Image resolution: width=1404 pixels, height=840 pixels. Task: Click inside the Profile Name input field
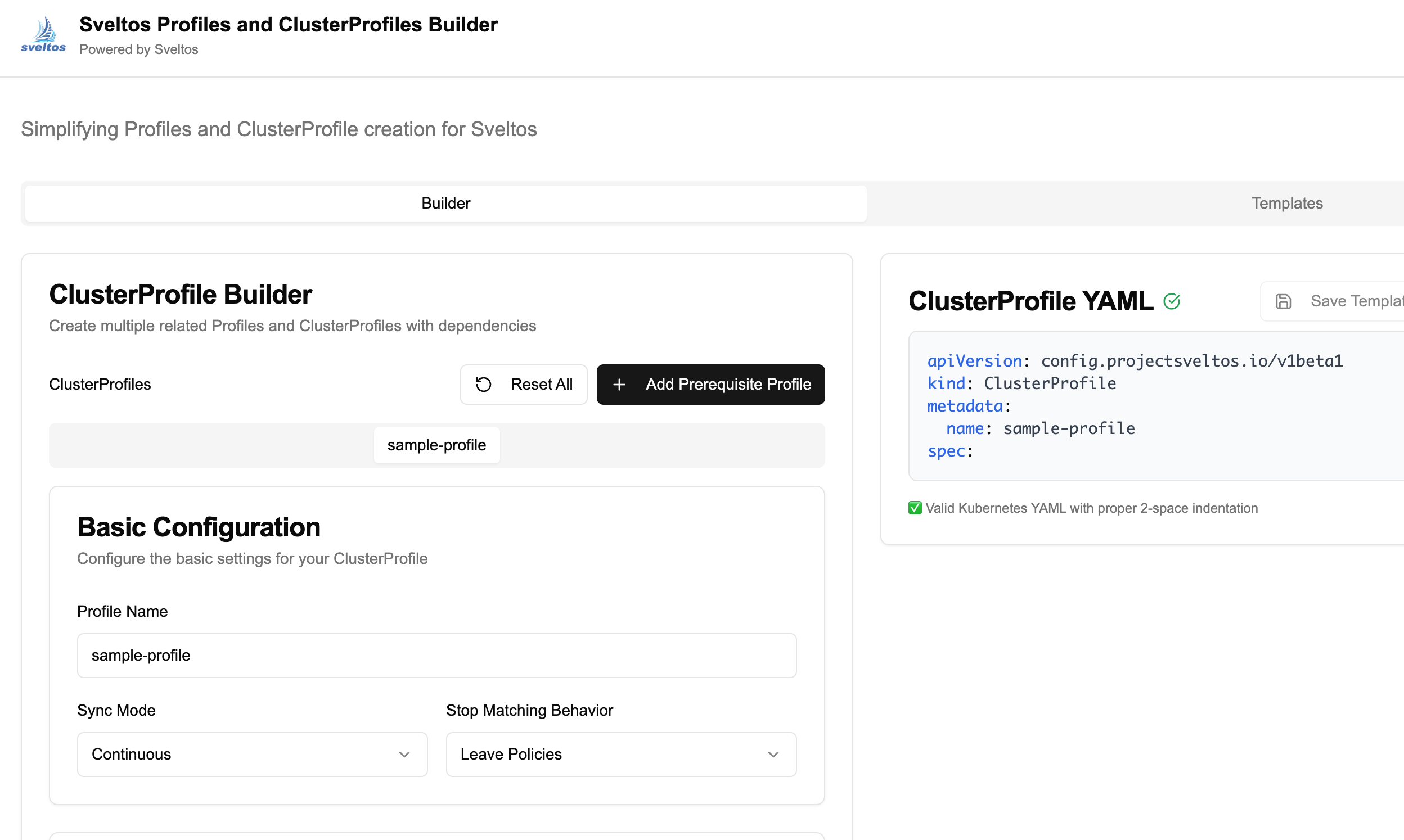436,655
